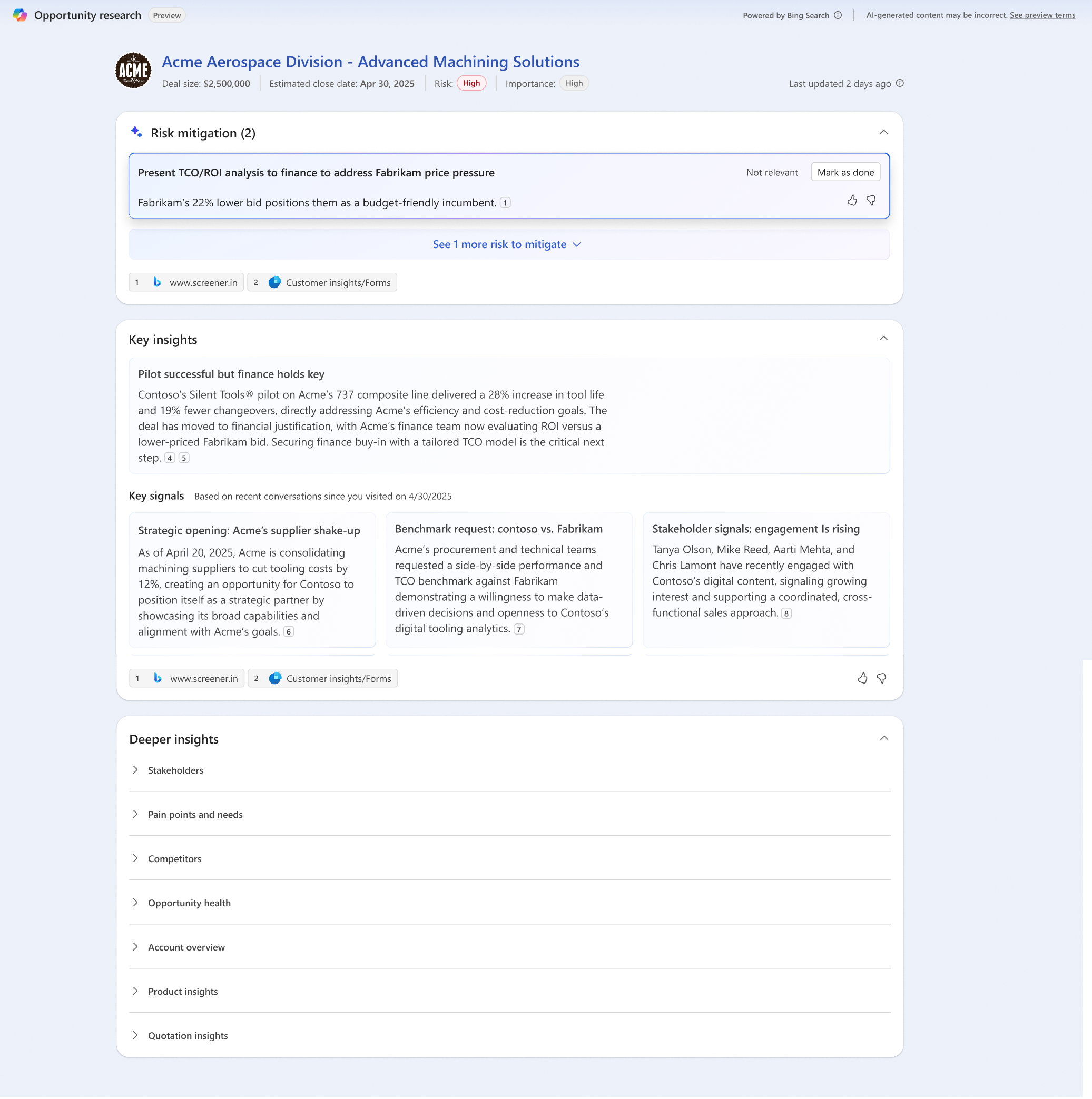The height and width of the screenshot is (1099, 1092).
Task: Give thumbs down to the TCO/ROI risk suggestion
Action: (x=872, y=201)
